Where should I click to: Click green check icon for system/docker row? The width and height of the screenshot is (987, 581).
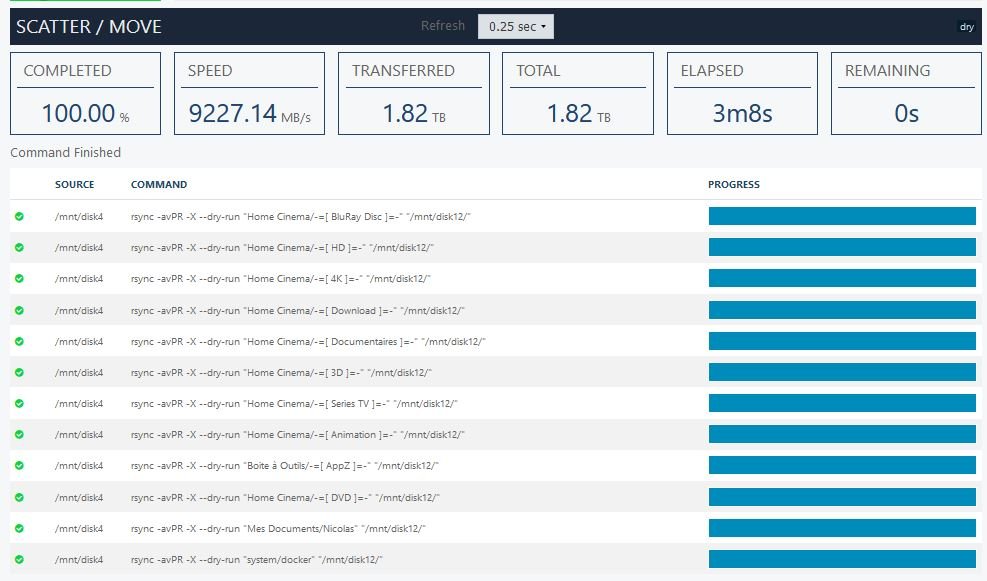20,559
